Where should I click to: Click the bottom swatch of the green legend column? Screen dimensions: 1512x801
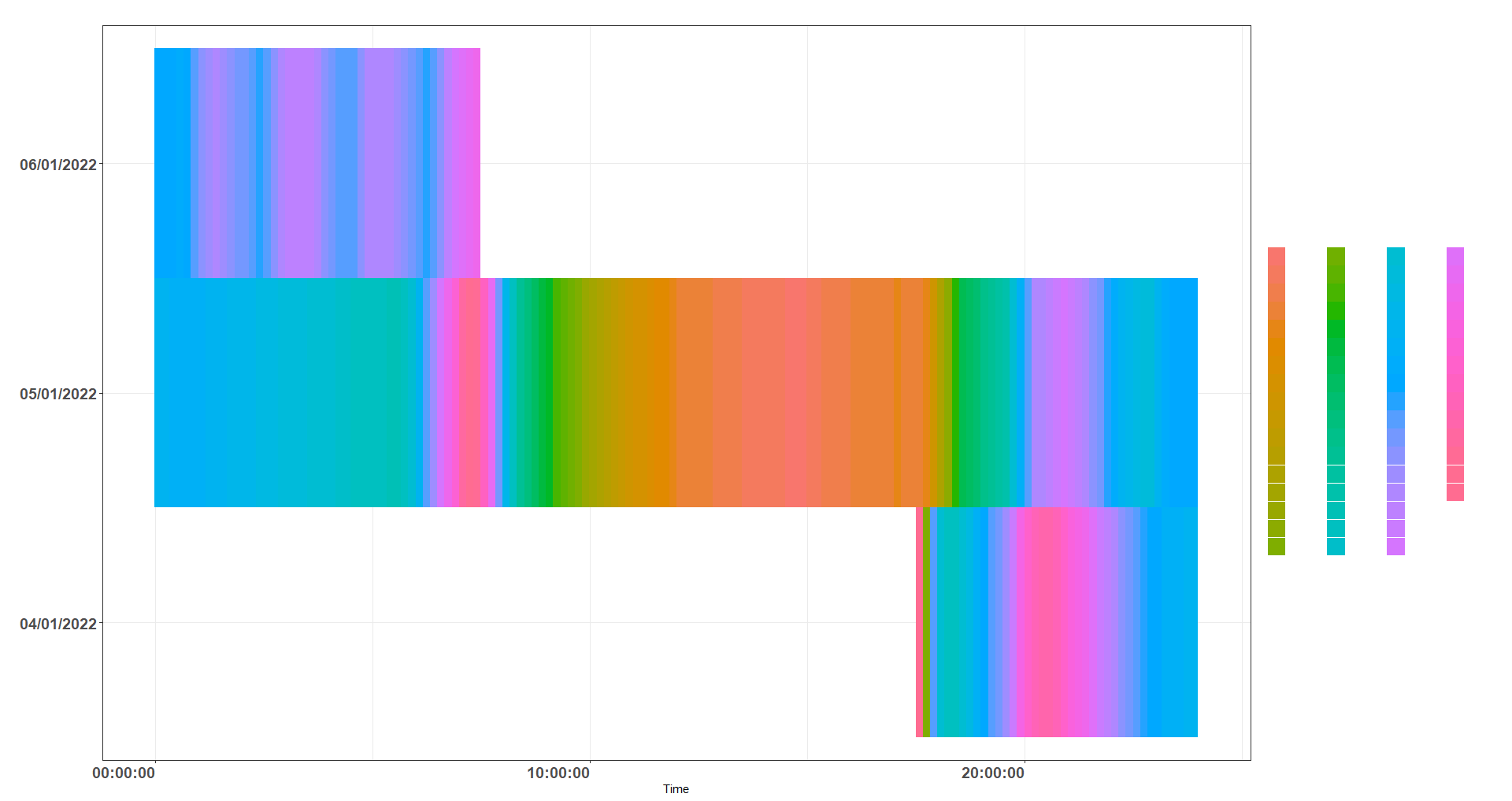(x=1337, y=547)
